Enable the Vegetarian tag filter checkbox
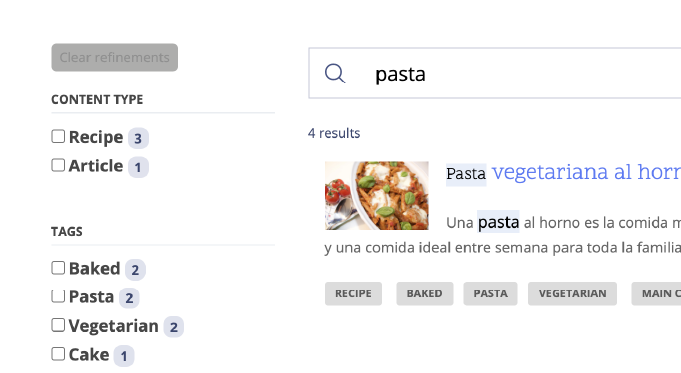 point(58,325)
